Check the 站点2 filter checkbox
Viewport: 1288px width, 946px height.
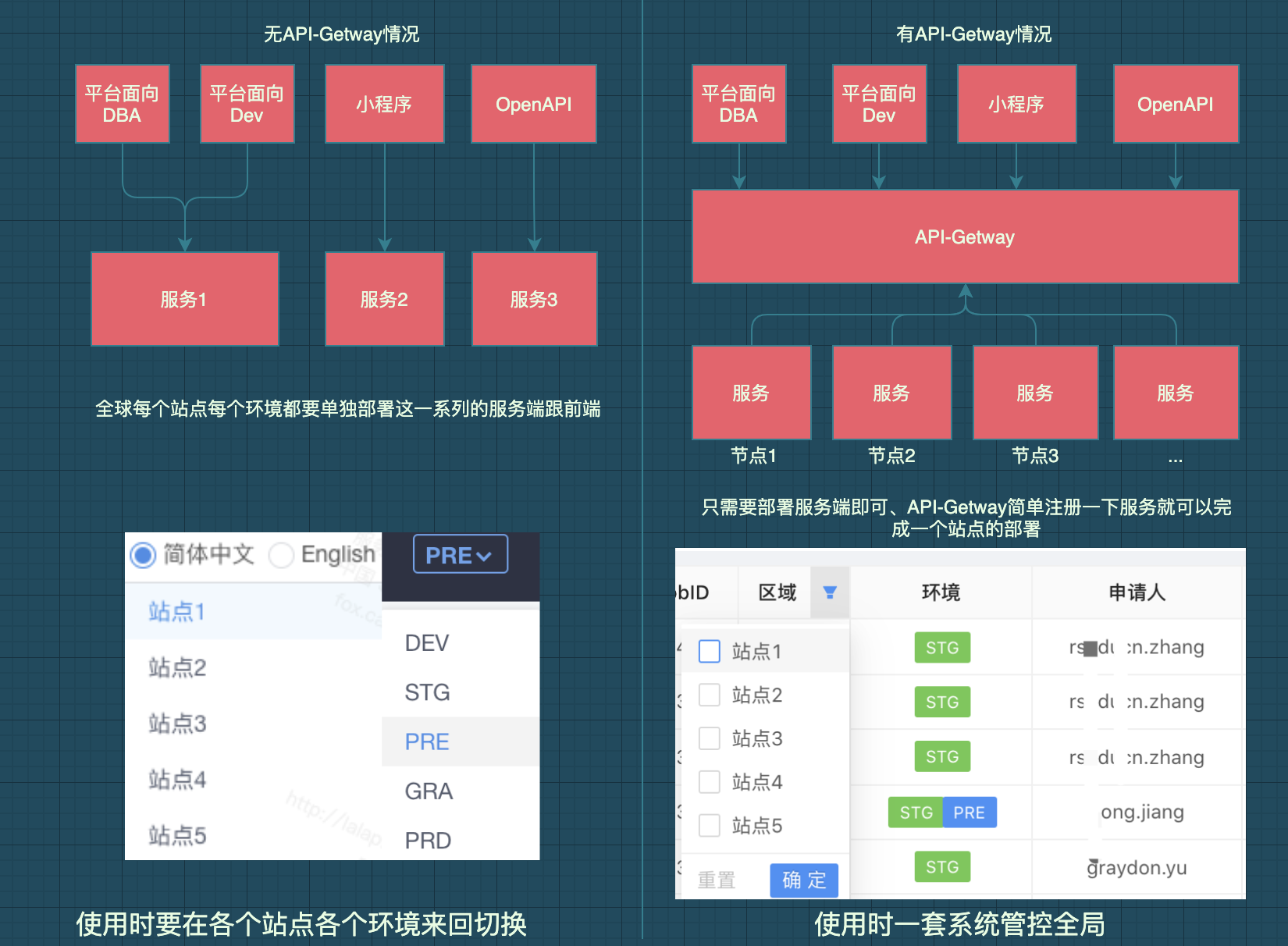click(710, 695)
